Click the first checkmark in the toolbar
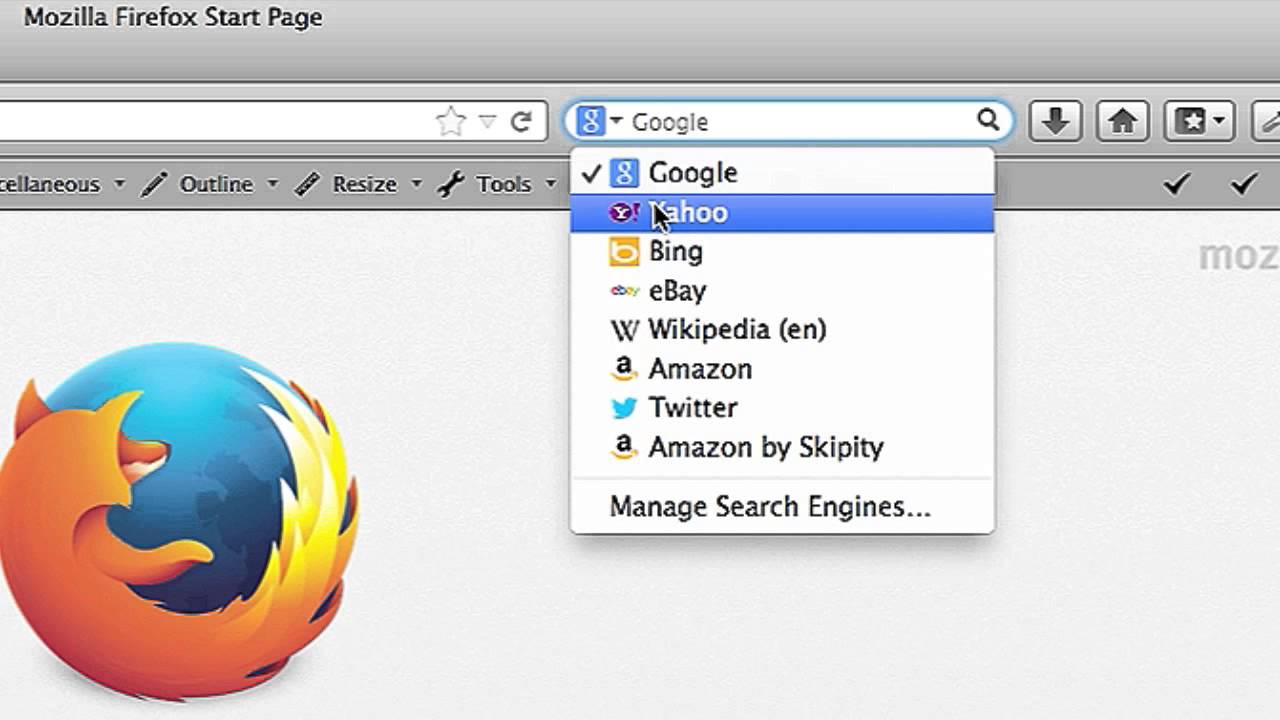The height and width of the screenshot is (720, 1280). (x=1177, y=184)
